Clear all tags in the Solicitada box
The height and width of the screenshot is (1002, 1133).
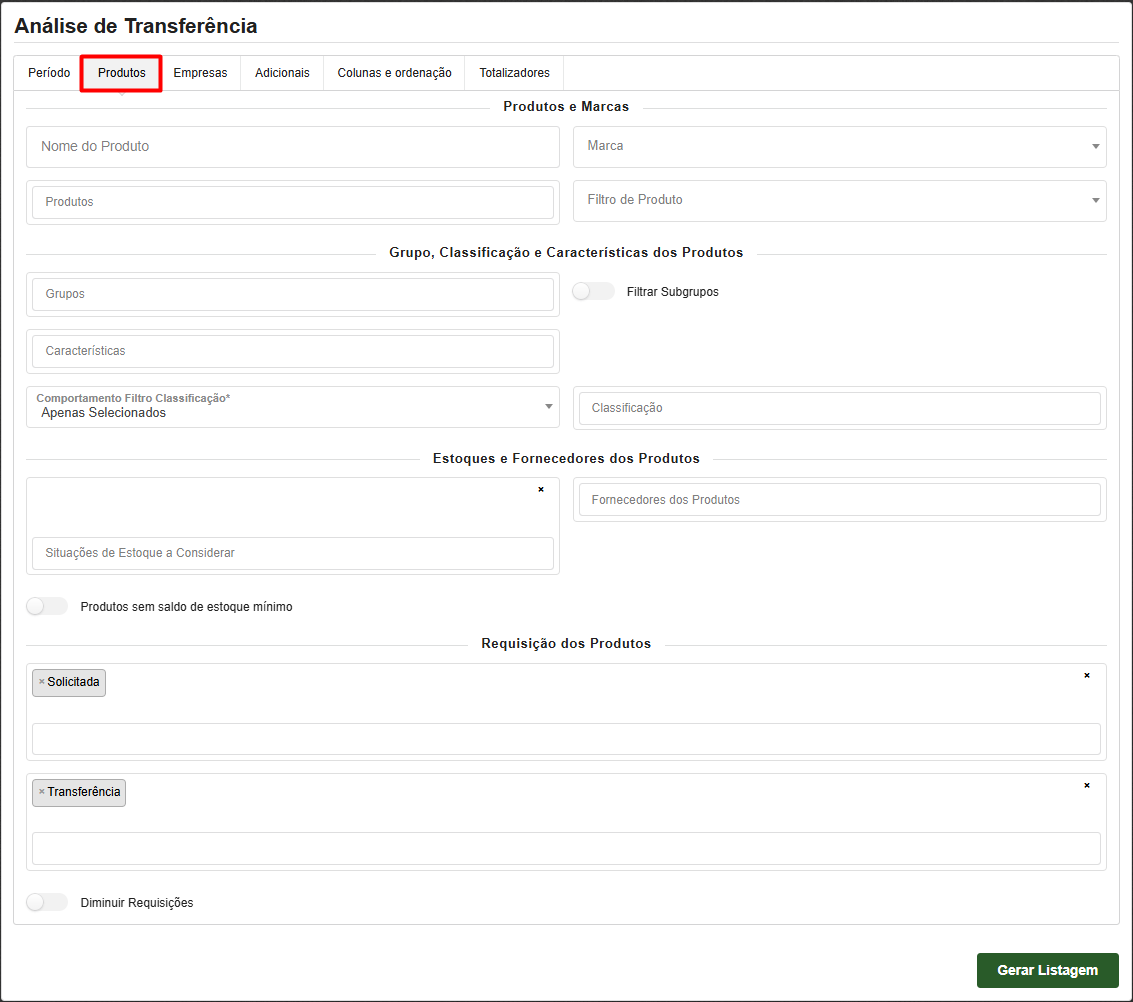[1087, 675]
